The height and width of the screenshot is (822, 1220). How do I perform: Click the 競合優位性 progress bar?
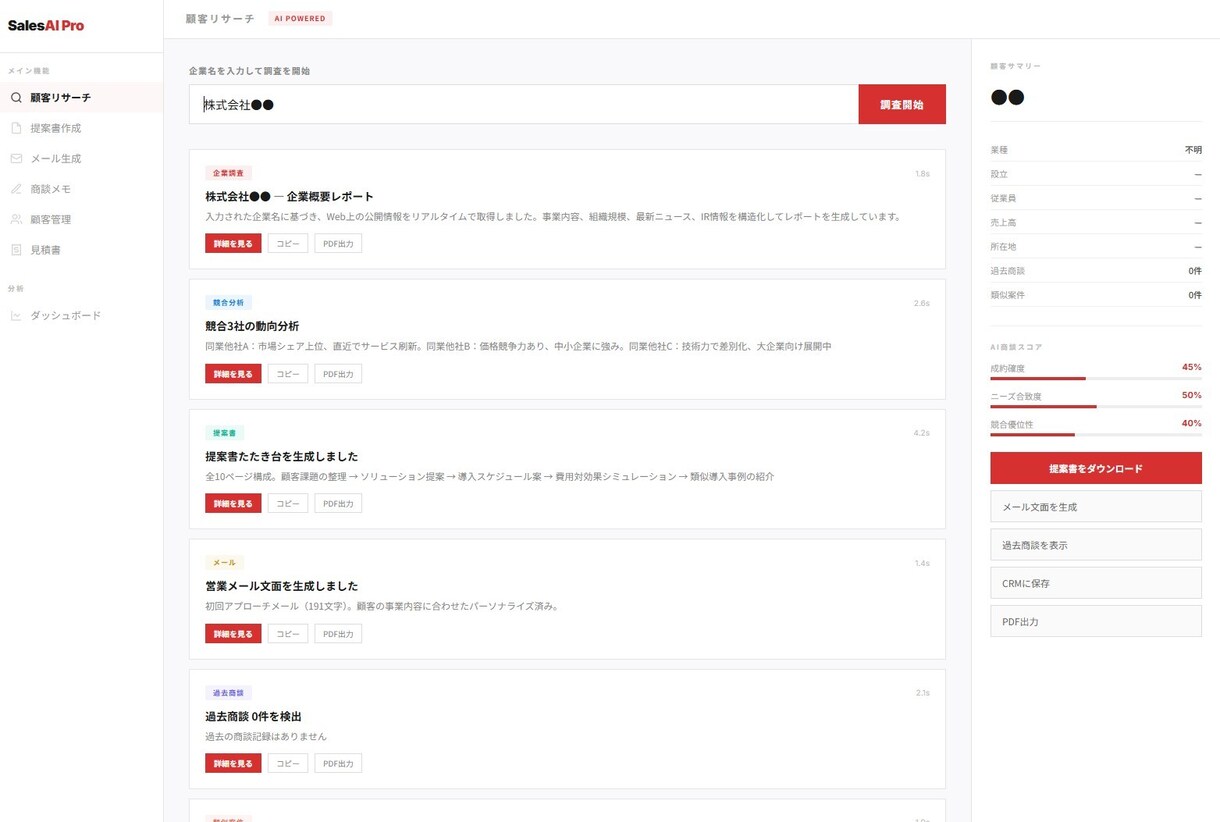coord(1096,434)
